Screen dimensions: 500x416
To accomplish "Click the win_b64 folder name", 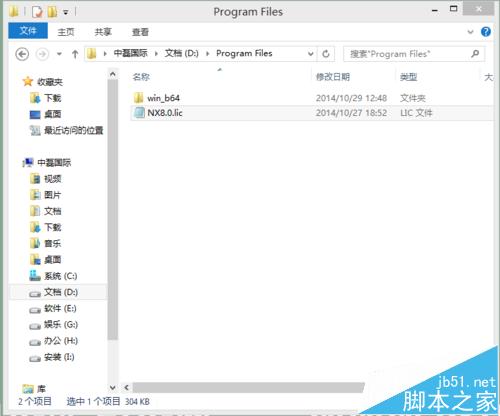I will (x=164, y=98).
